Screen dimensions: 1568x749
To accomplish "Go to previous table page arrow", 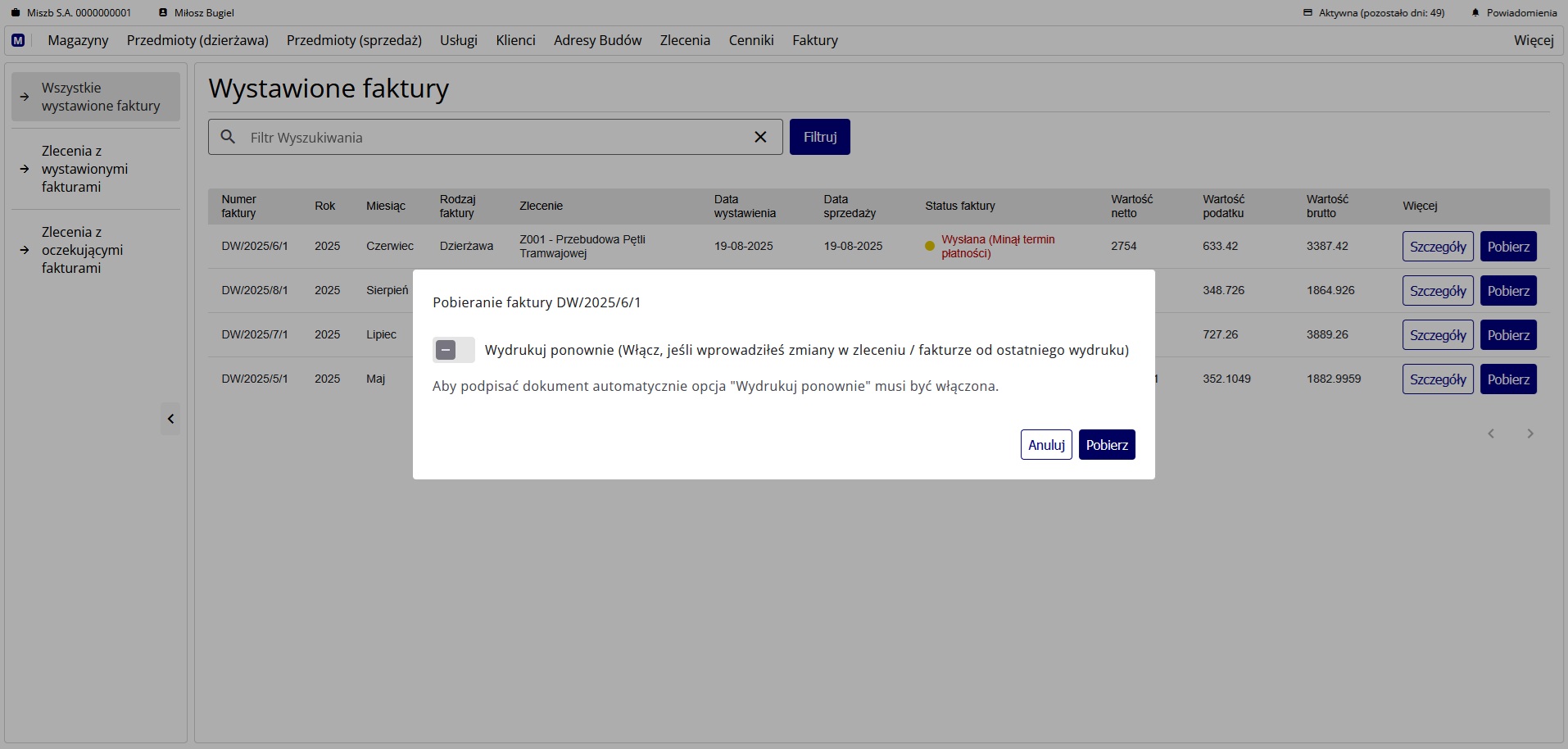I will tap(1491, 434).
